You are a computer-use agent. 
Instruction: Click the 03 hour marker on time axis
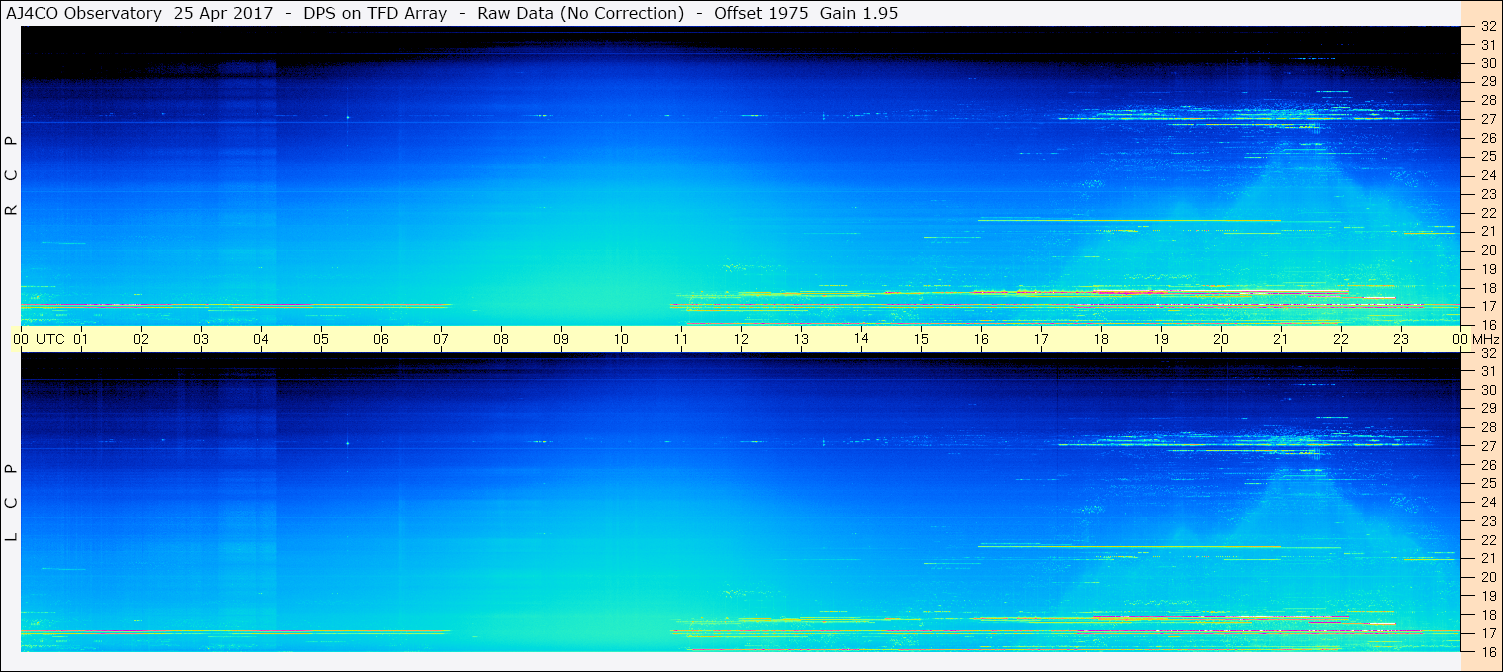click(x=201, y=339)
